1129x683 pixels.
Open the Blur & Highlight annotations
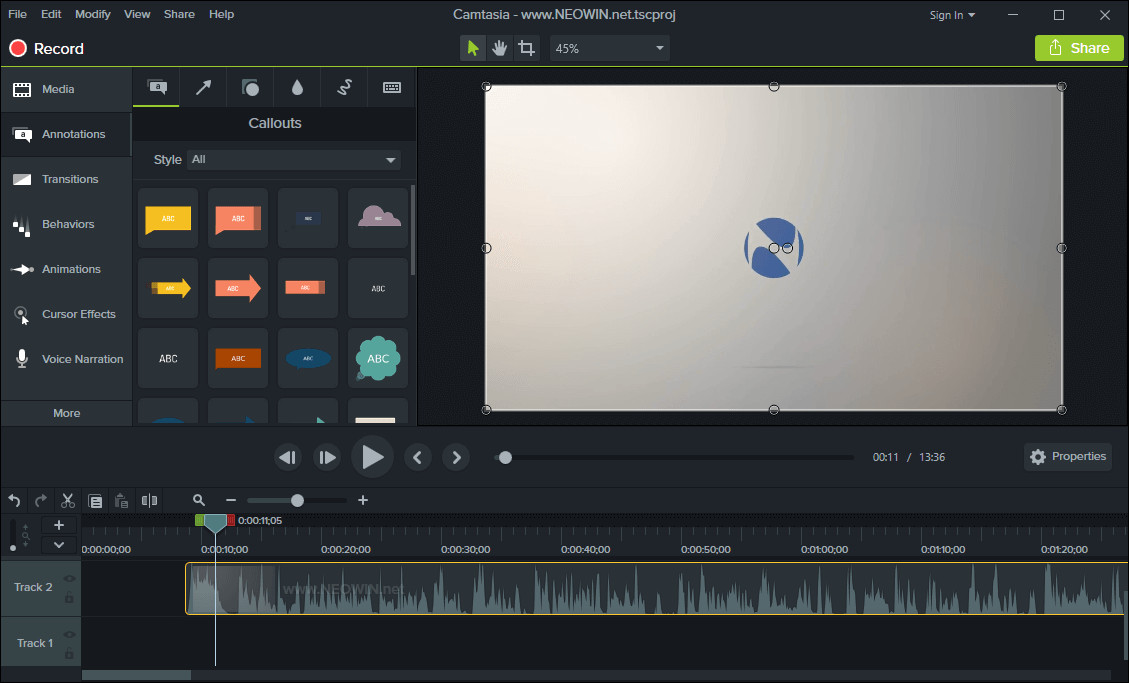(297, 87)
